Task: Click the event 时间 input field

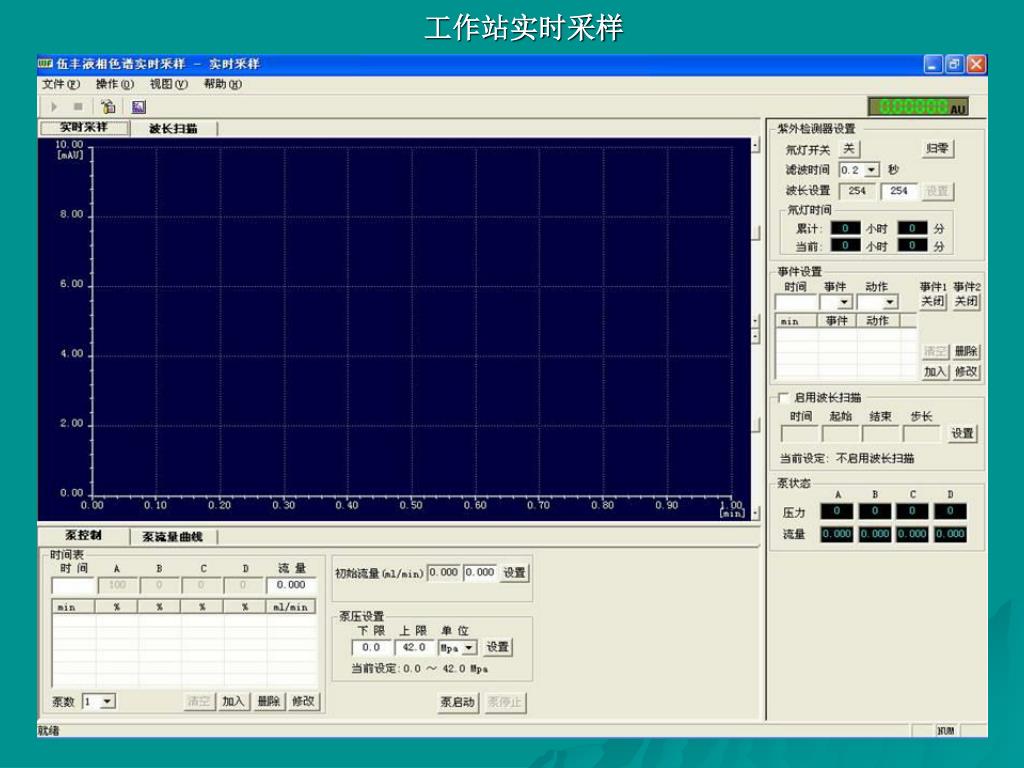Action: [795, 302]
